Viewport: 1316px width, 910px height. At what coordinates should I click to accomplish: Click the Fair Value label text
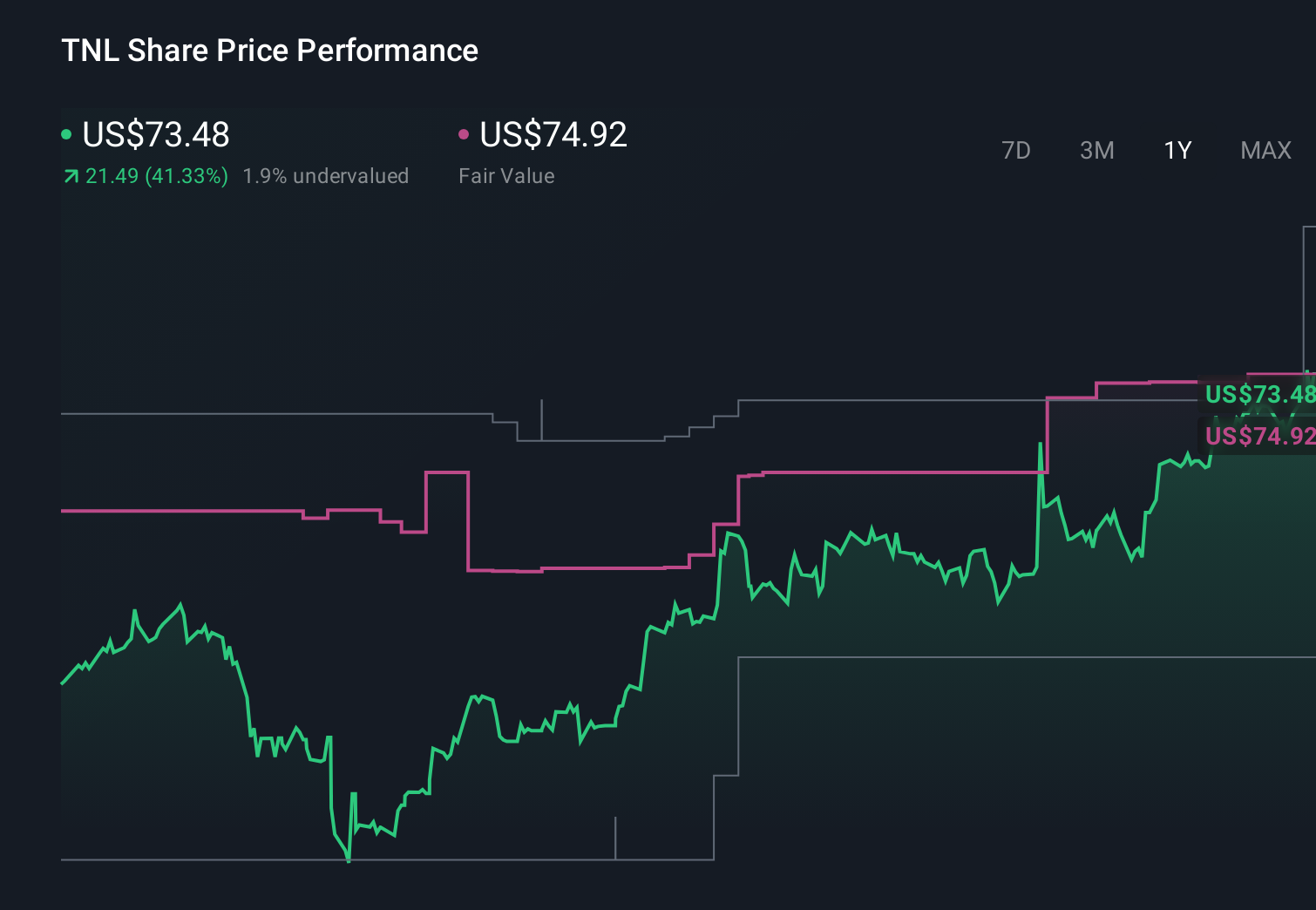[506, 176]
